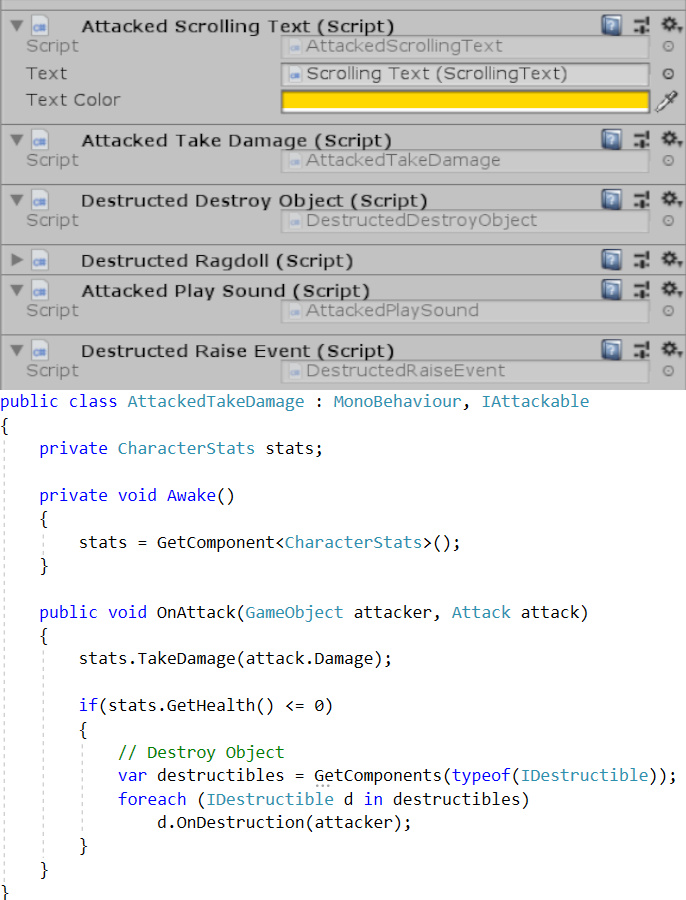Click the OnAttack method name in code
The image size is (686, 900).
click(194, 612)
